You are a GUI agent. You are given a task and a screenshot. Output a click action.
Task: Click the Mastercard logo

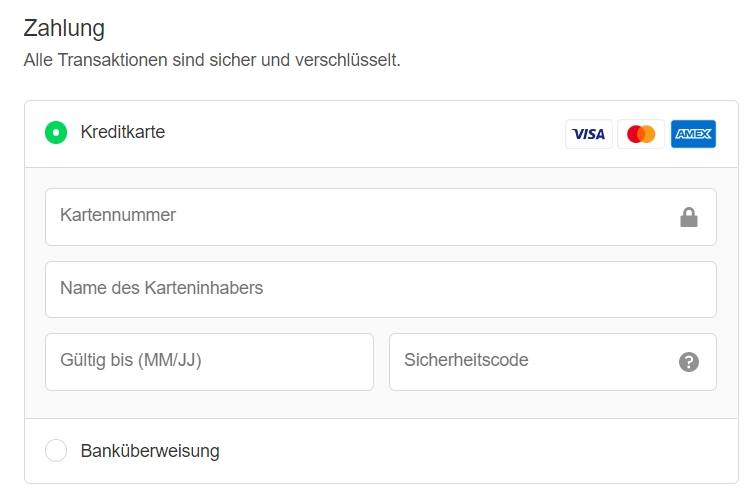641,134
